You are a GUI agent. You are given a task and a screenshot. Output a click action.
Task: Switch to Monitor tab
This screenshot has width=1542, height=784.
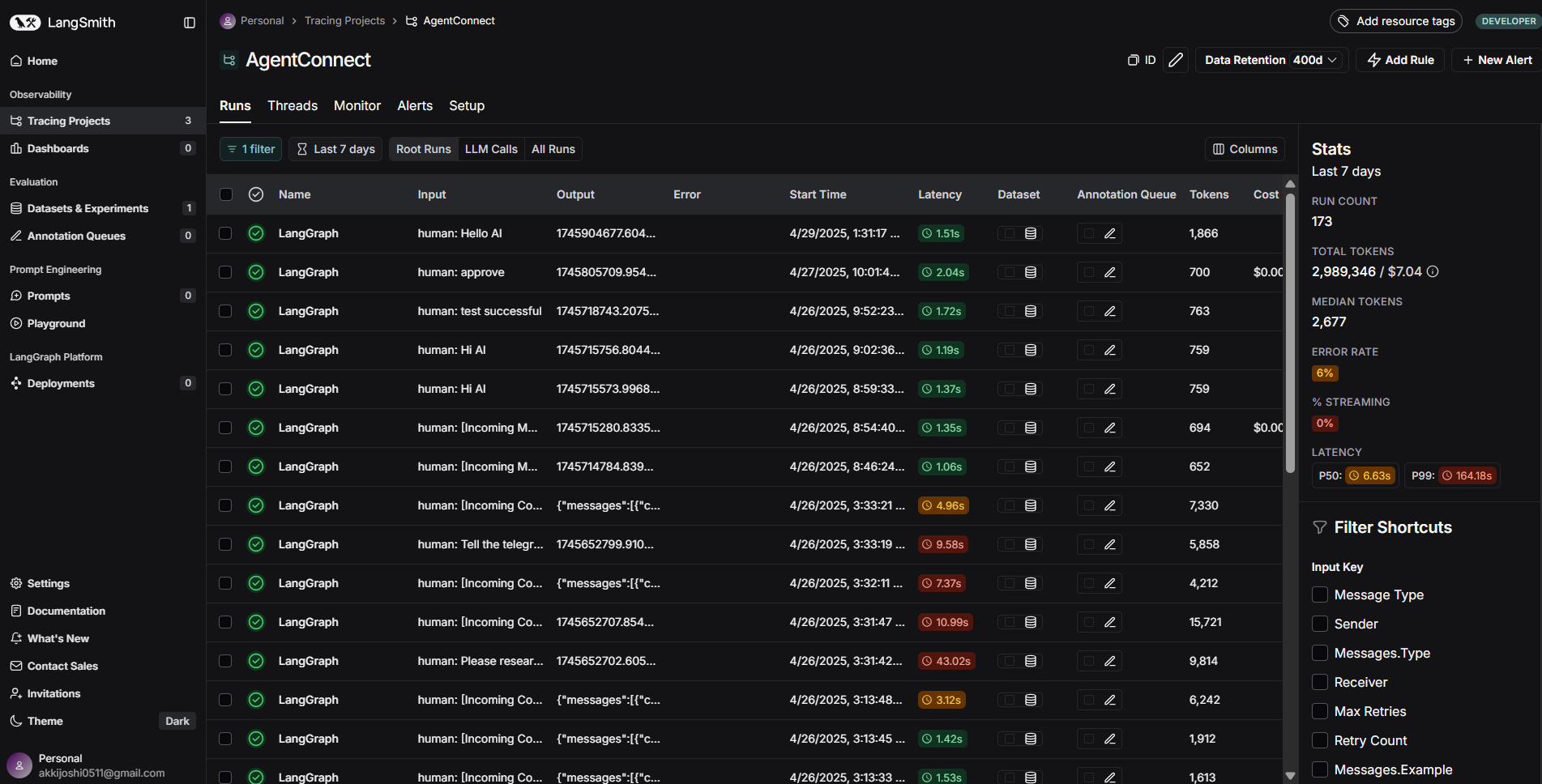point(357,106)
